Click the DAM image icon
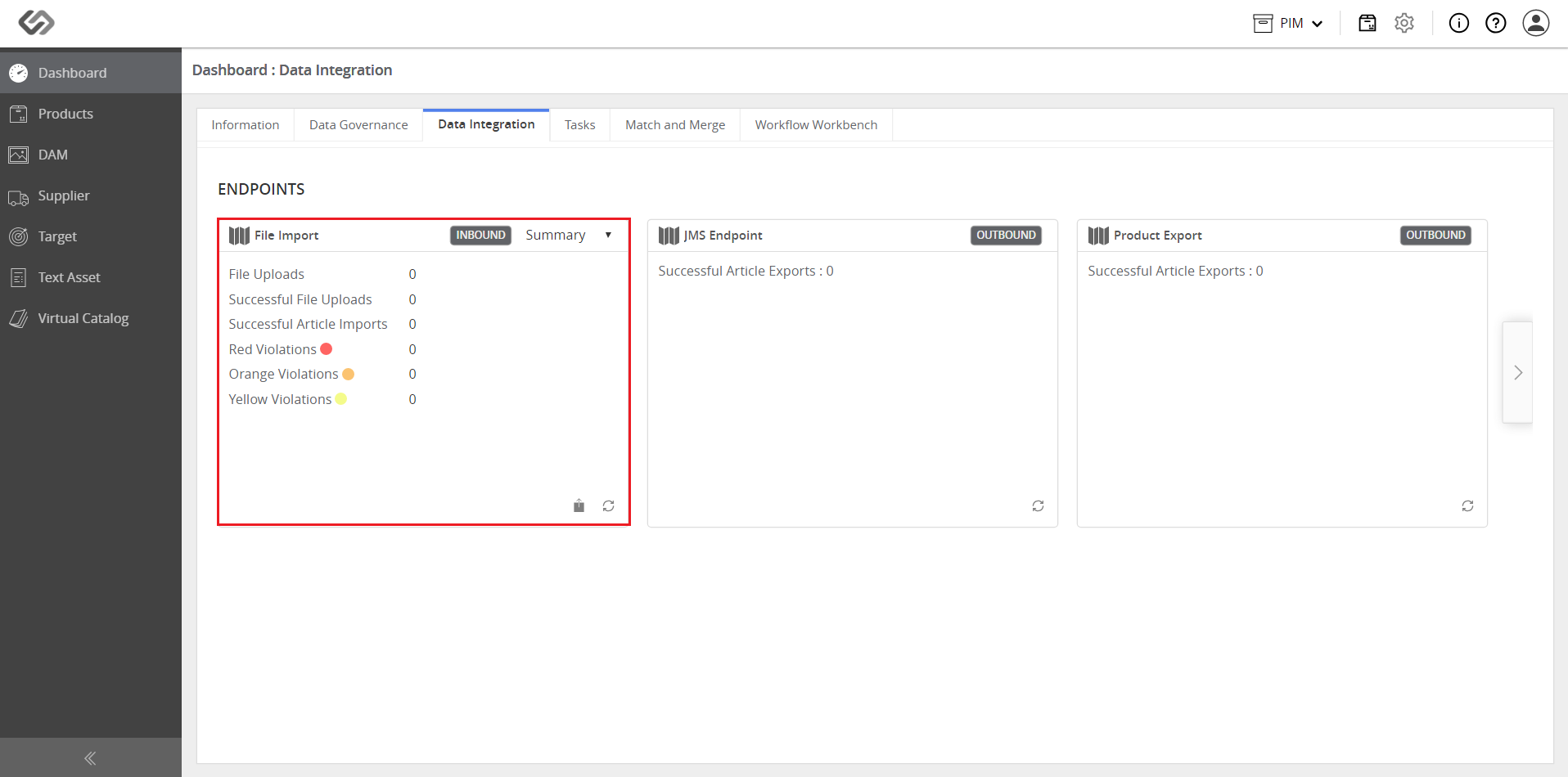This screenshot has height=777, width=1568. coord(19,155)
